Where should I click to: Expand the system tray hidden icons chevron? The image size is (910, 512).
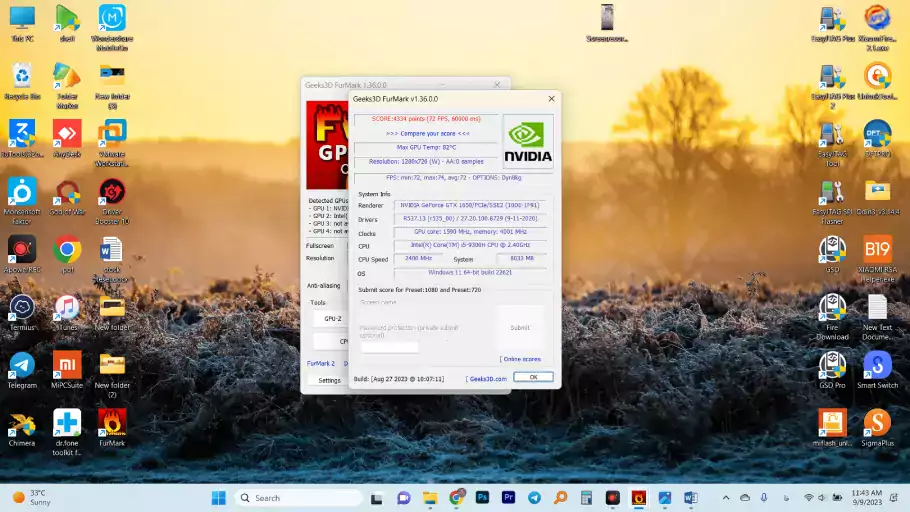[x=724, y=498]
